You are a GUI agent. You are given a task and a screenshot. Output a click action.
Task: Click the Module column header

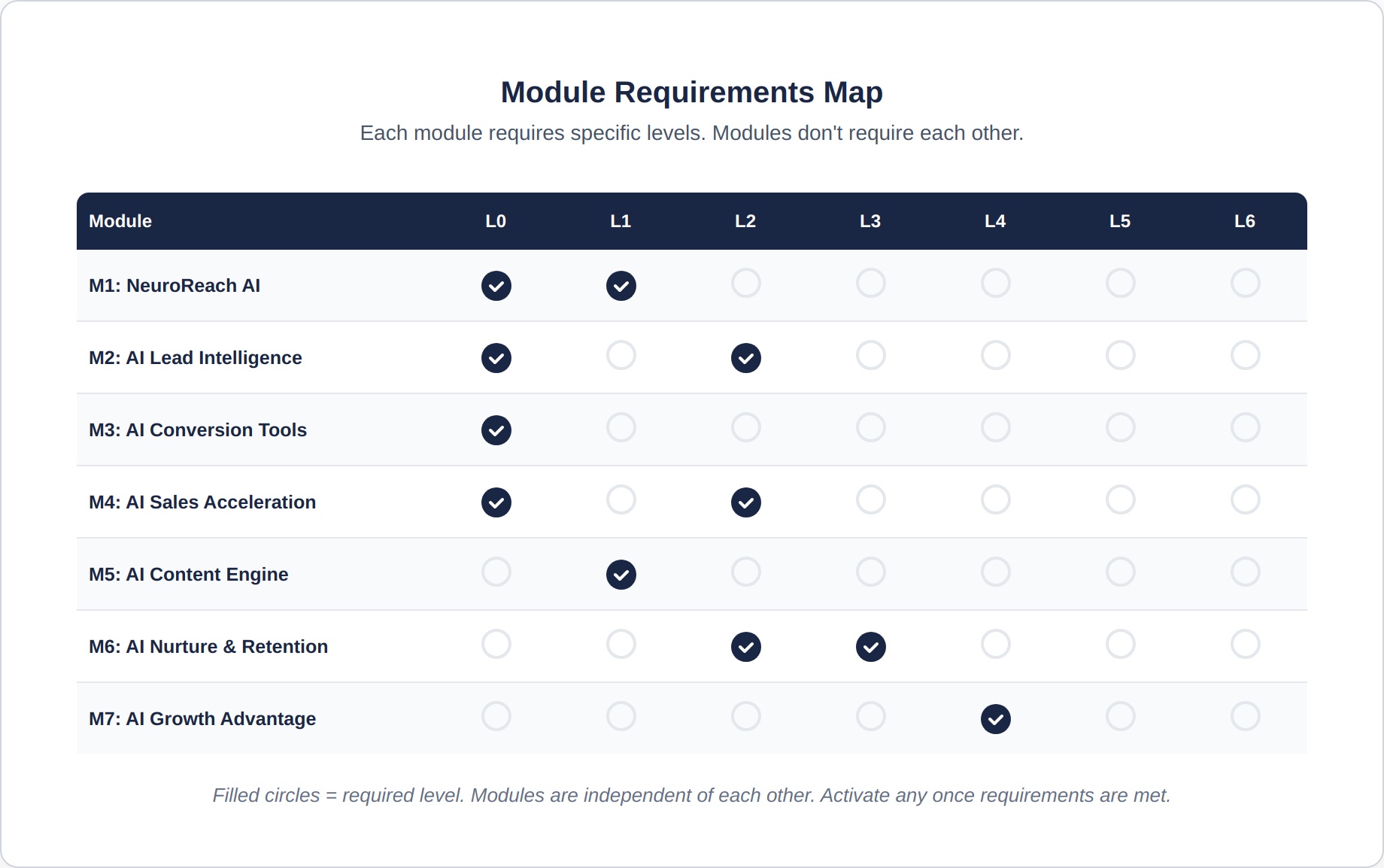pyautogui.click(x=120, y=221)
